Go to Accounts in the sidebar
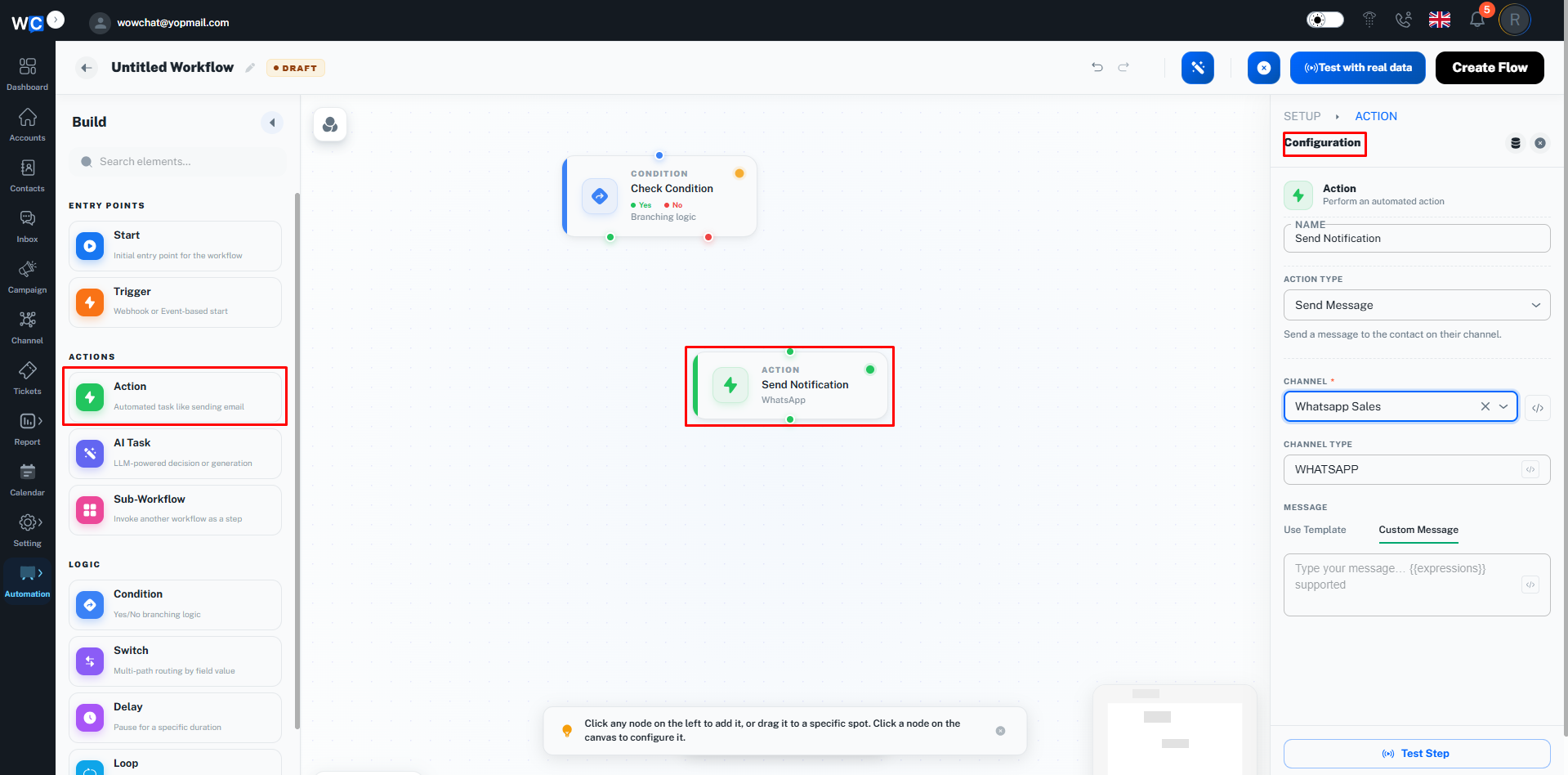 (x=28, y=124)
